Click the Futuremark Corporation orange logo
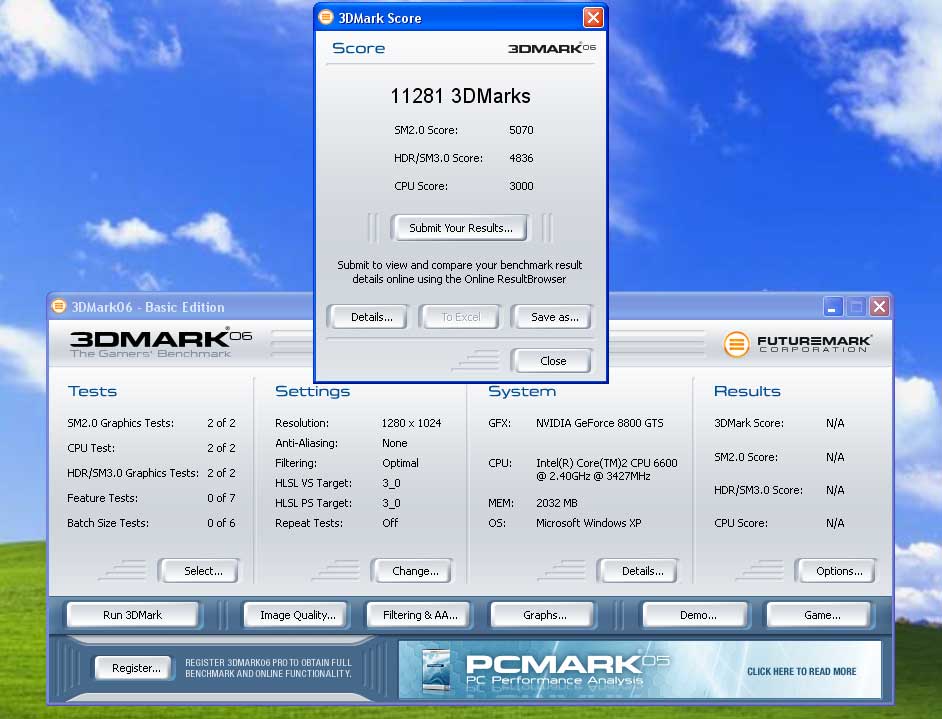 coord(736,344)
